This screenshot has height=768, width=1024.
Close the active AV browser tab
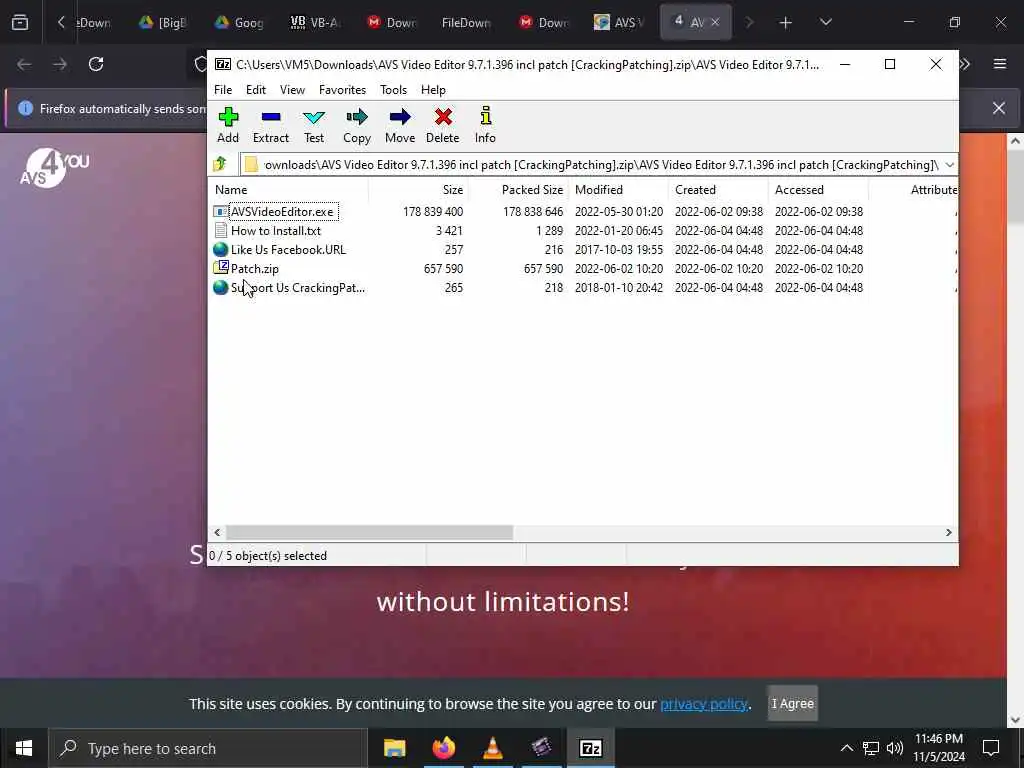tap(715, 22)
